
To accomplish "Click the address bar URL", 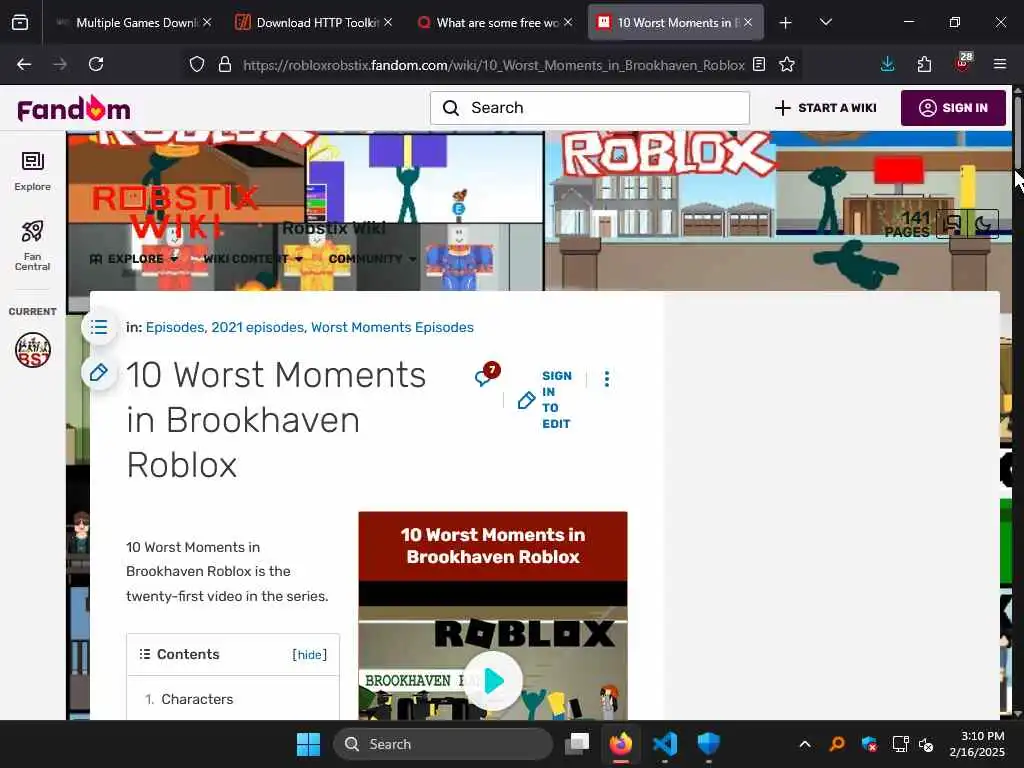I will pos(494,65).
